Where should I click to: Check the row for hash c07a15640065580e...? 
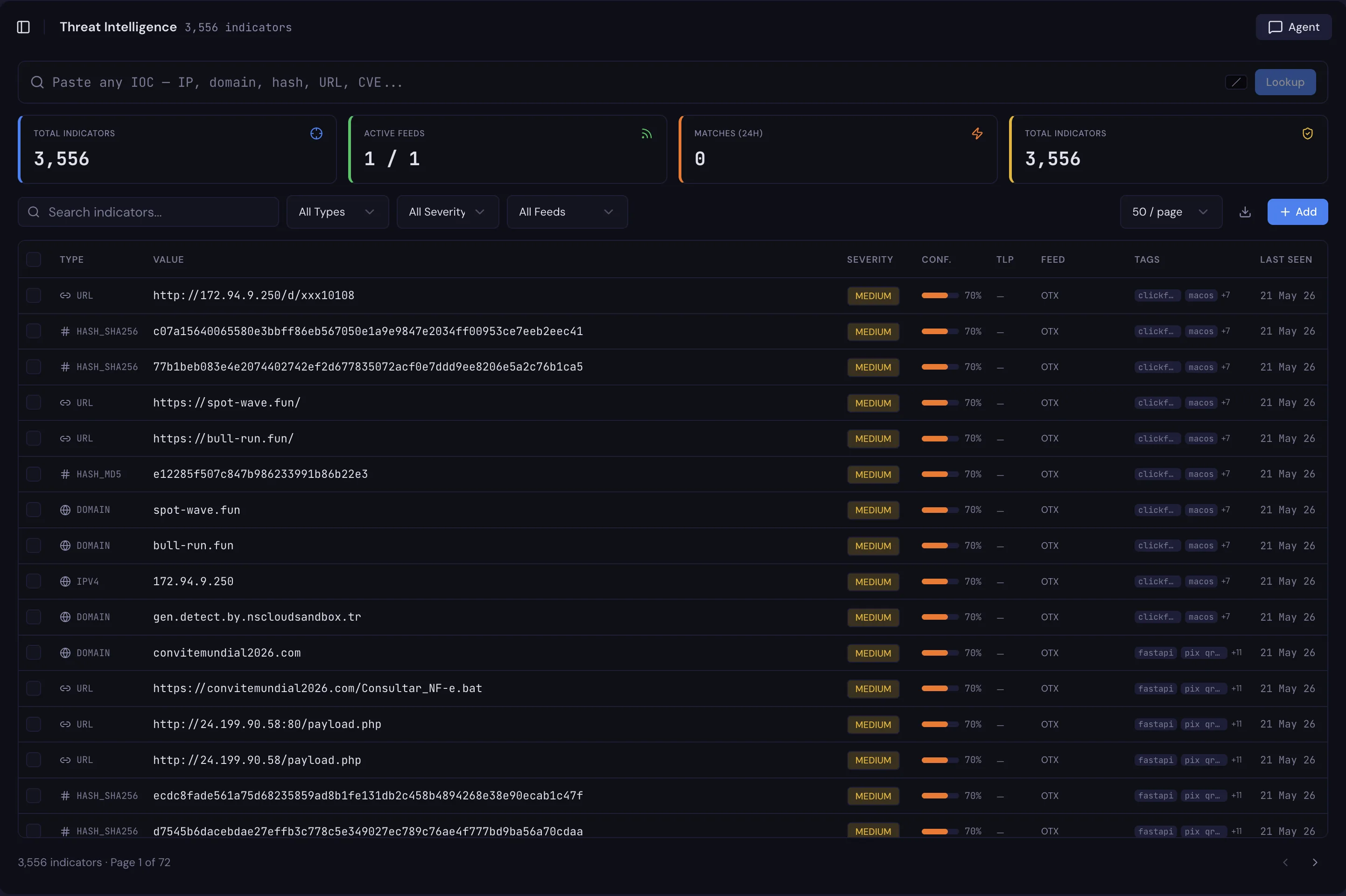(x=34, y=331)
